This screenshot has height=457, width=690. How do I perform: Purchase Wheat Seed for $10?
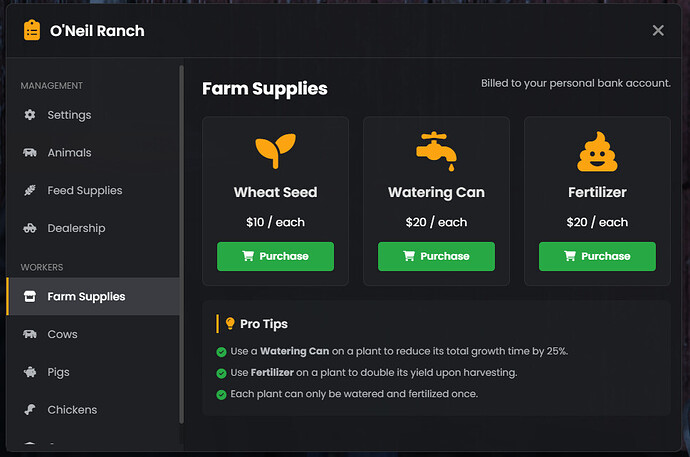click(x=275, y=256)
